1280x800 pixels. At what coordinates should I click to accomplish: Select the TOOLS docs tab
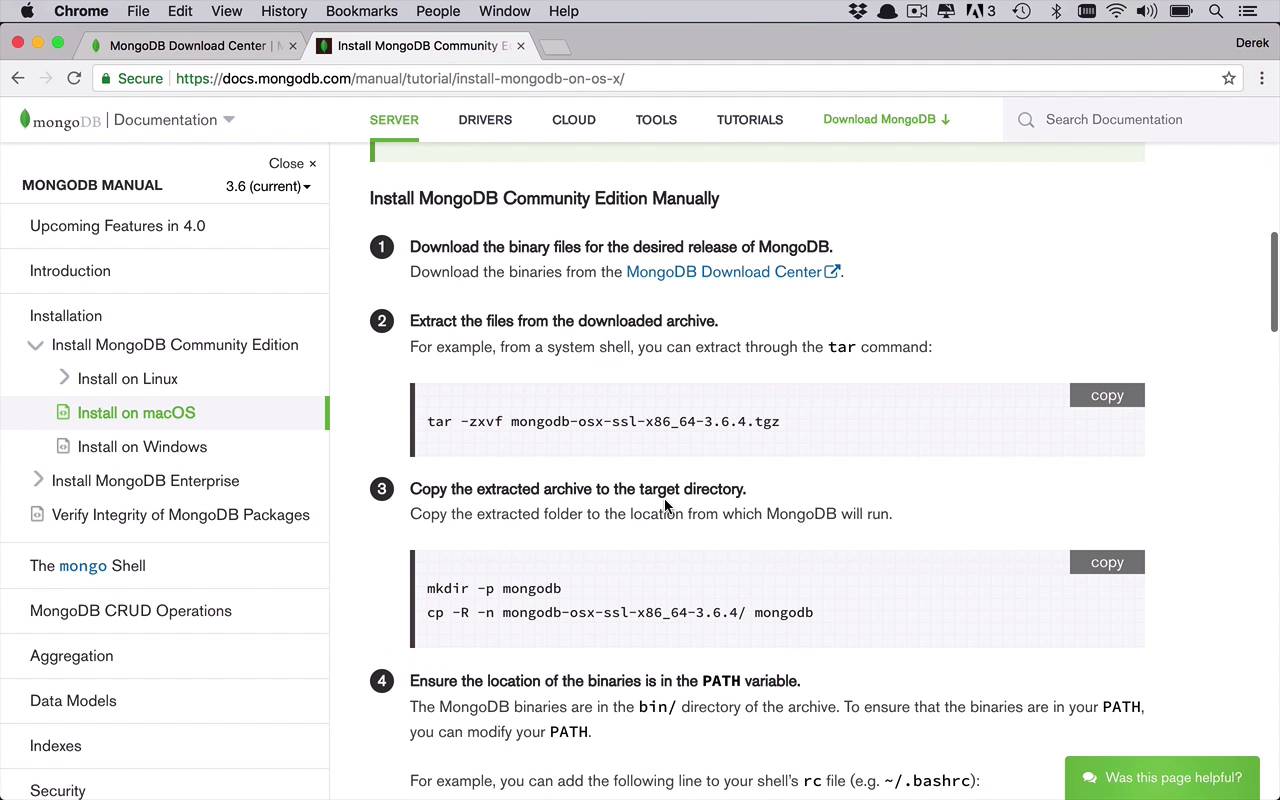click(x=656, y=120)
